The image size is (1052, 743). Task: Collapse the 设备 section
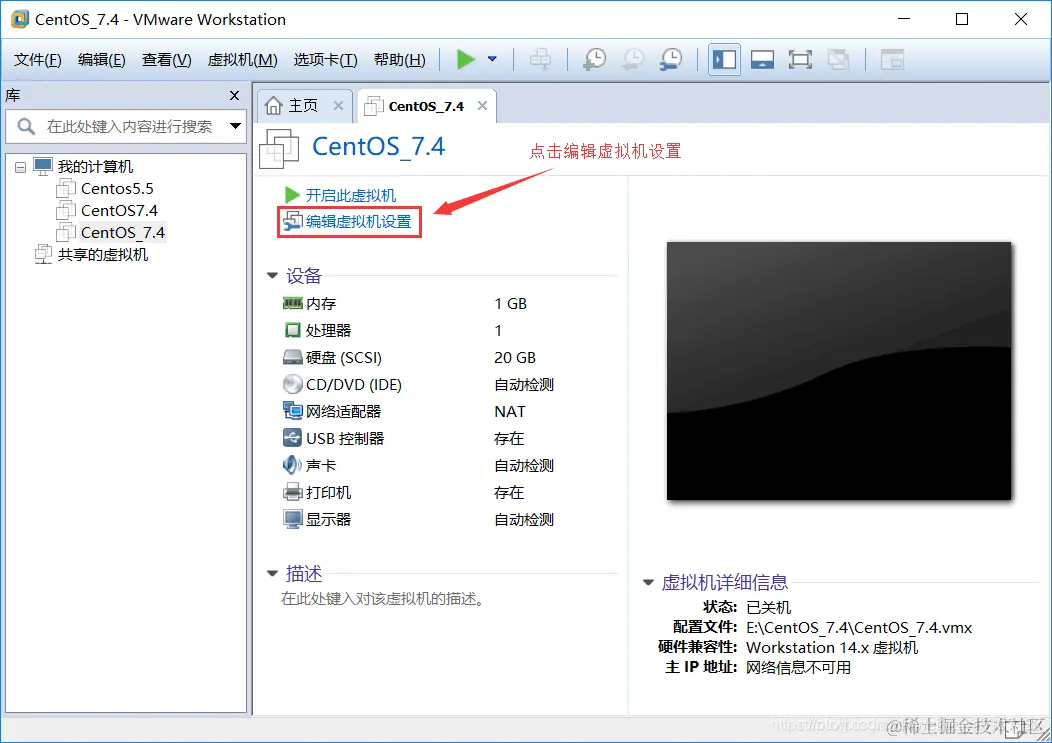(x=272, y=276)
